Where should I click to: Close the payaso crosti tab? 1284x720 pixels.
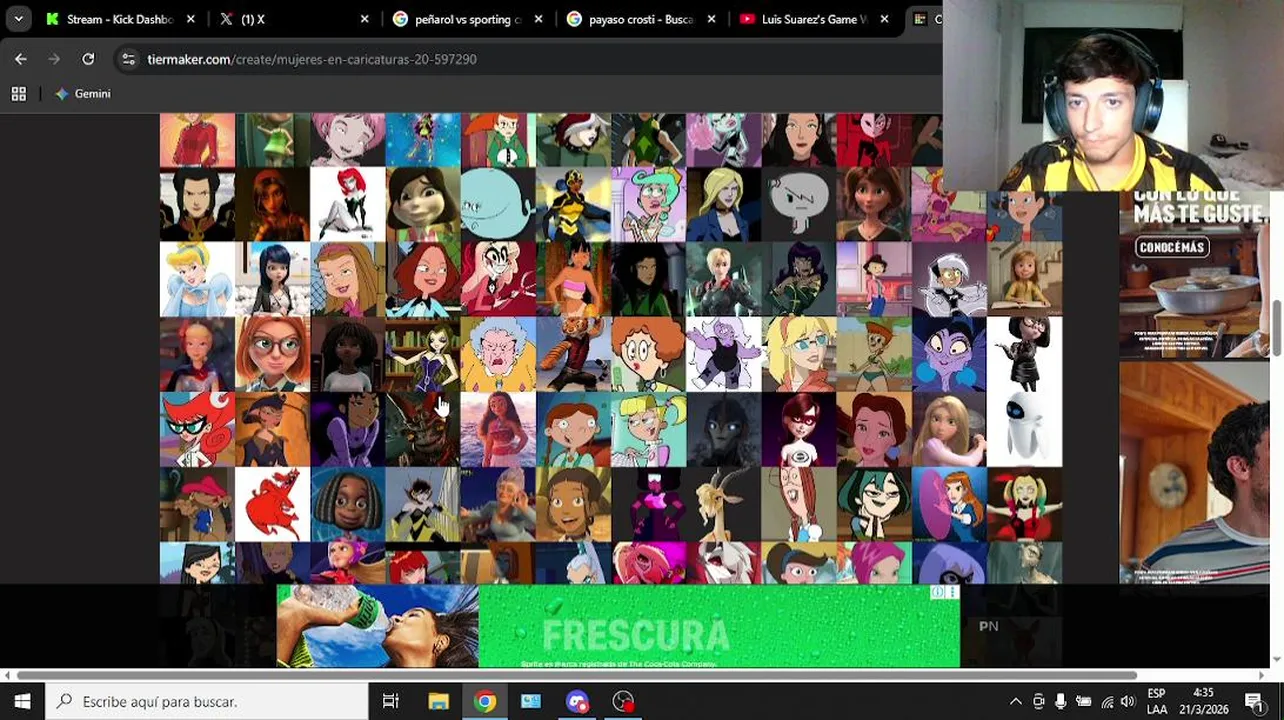pos(711,19)
